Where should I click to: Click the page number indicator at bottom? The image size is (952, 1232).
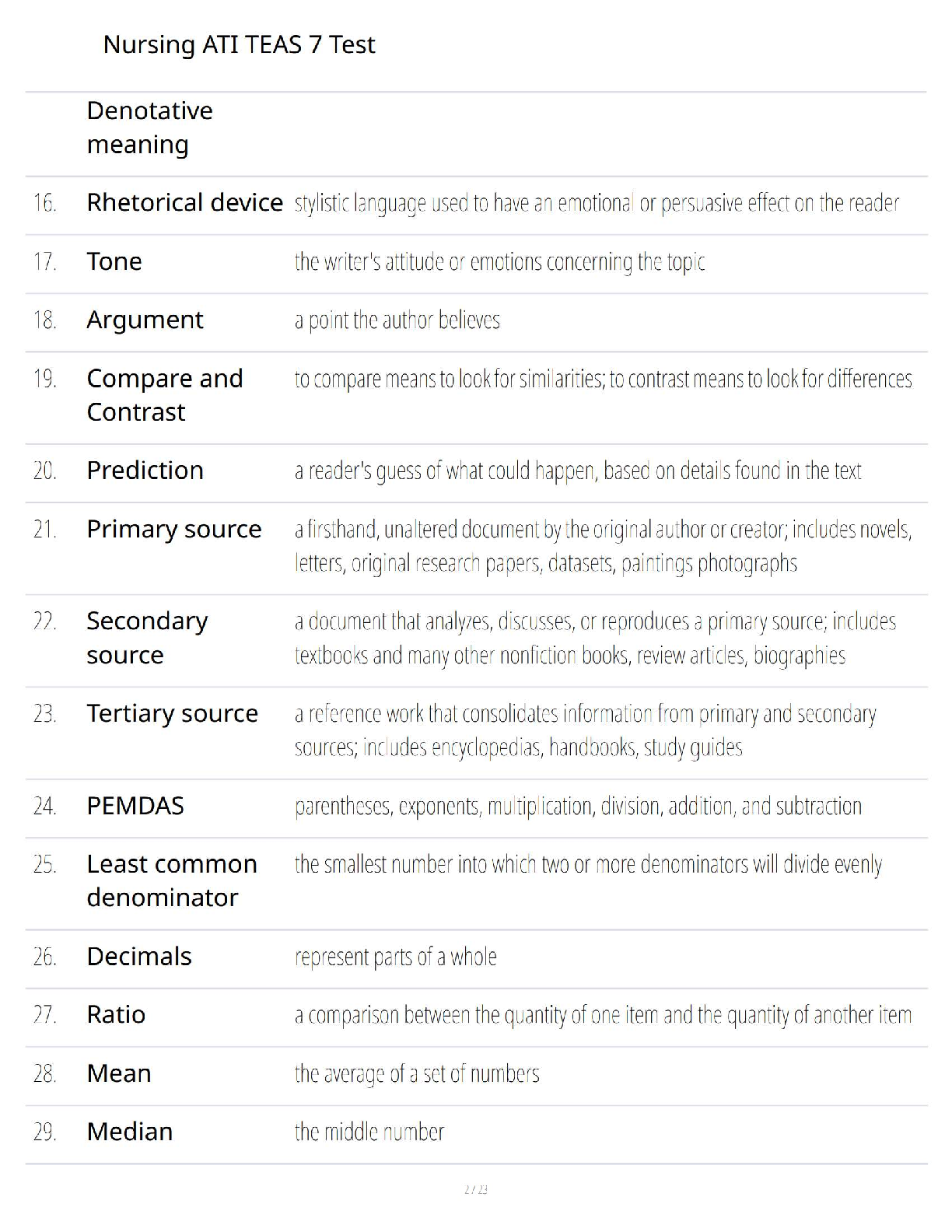pos(476,1189)
